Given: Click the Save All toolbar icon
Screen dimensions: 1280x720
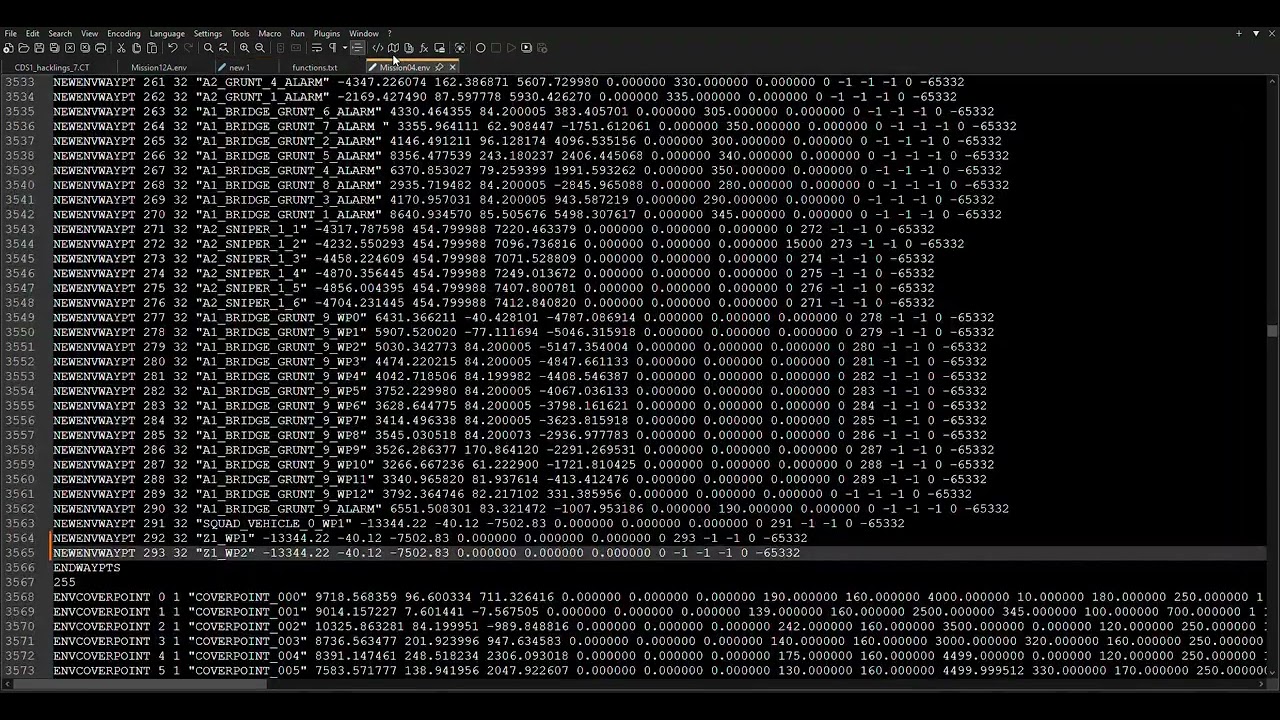Looking at the screenshot, I should 54,48.
